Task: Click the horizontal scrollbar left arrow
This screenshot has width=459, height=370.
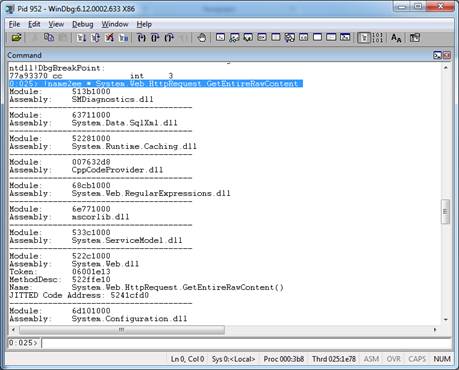Action: (13, 330)
